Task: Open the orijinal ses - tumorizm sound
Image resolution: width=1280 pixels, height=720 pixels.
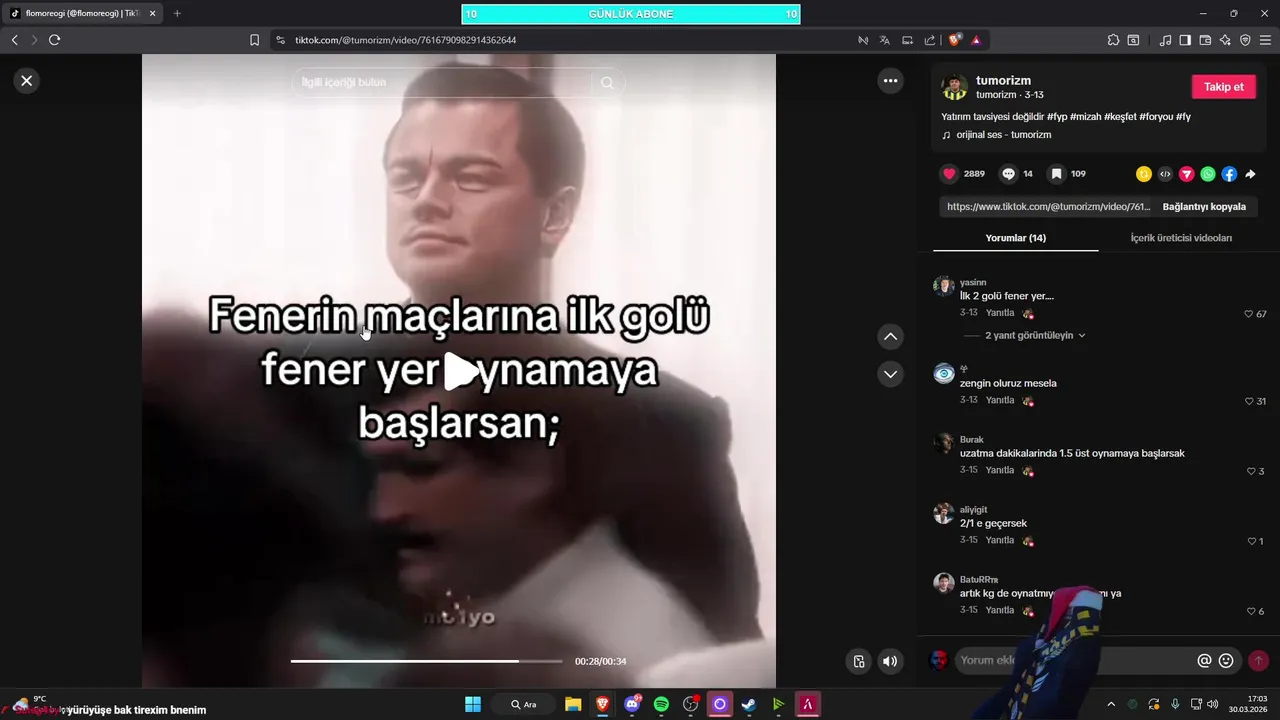Action: 1003,135
